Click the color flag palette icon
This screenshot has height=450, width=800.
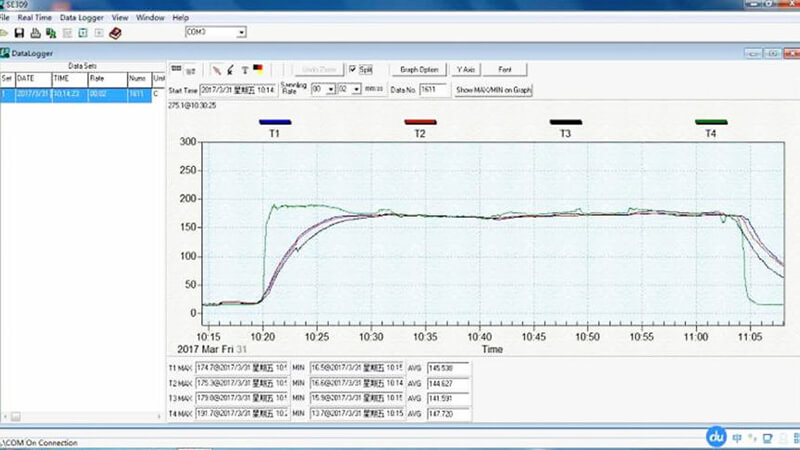pos(258,70)
